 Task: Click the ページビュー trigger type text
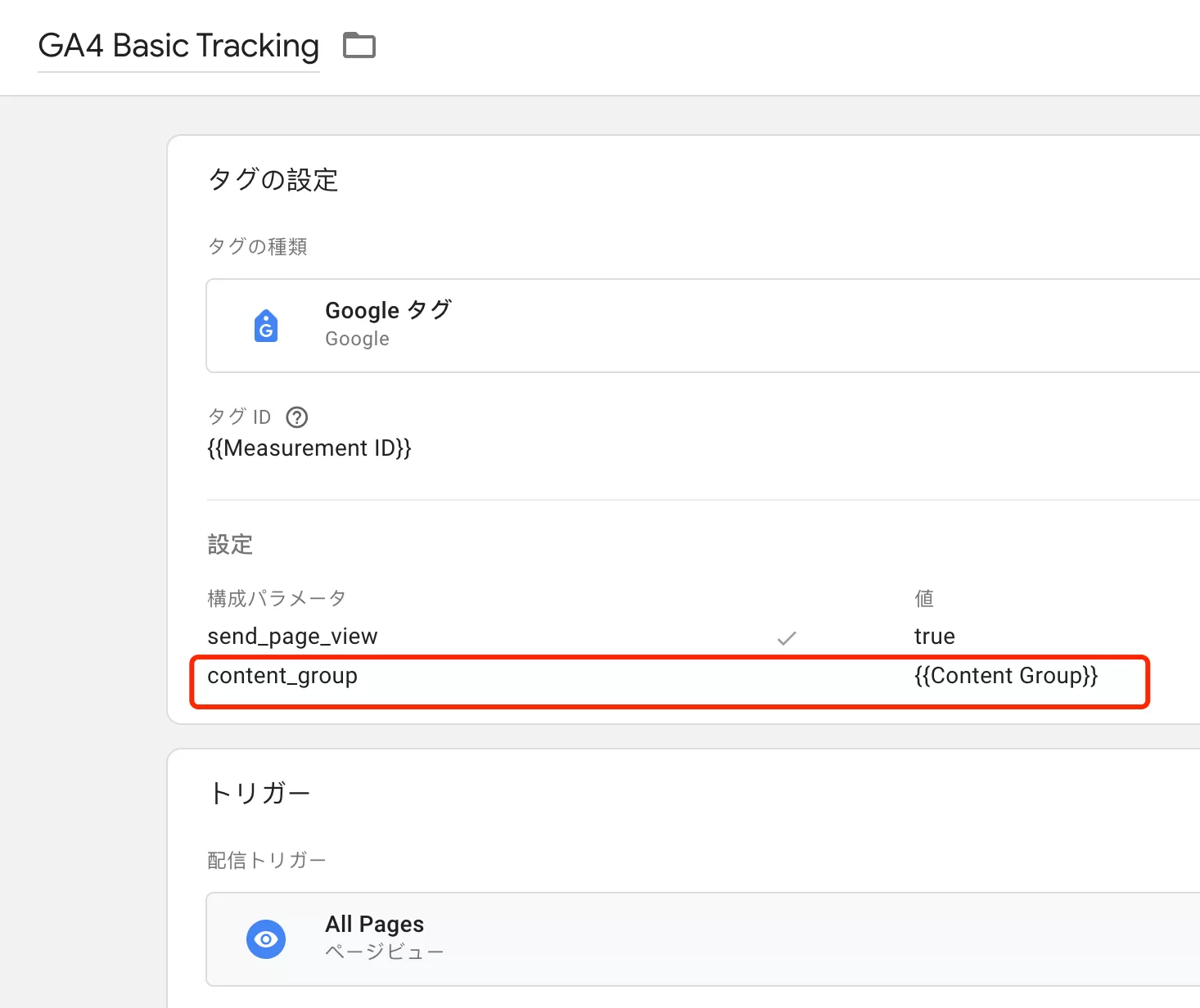(x=385, y=952)
